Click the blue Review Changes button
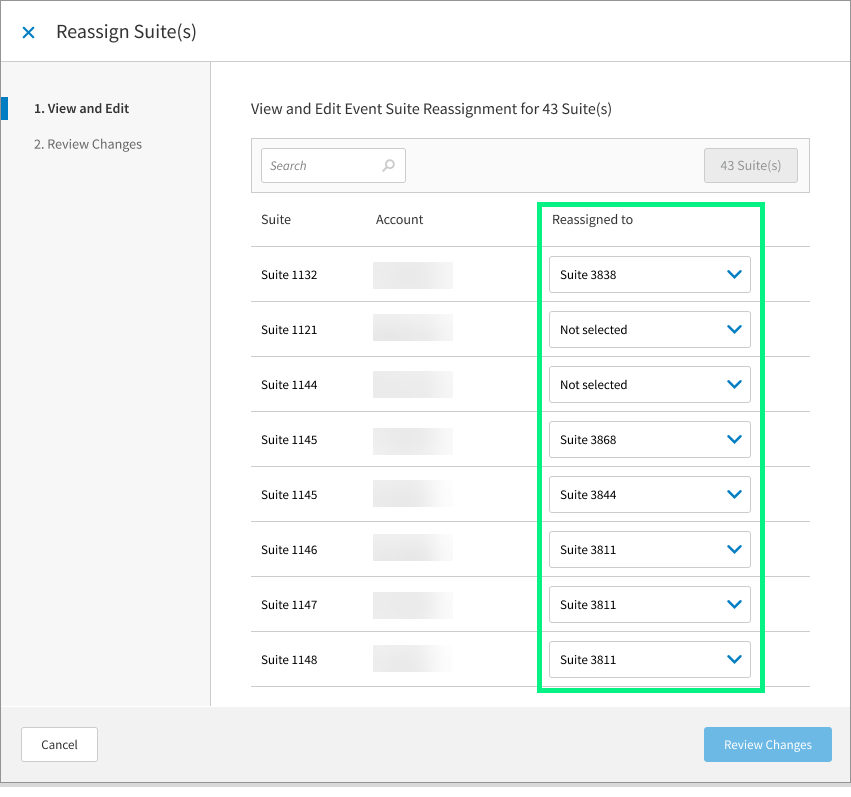 pos(767,744)
